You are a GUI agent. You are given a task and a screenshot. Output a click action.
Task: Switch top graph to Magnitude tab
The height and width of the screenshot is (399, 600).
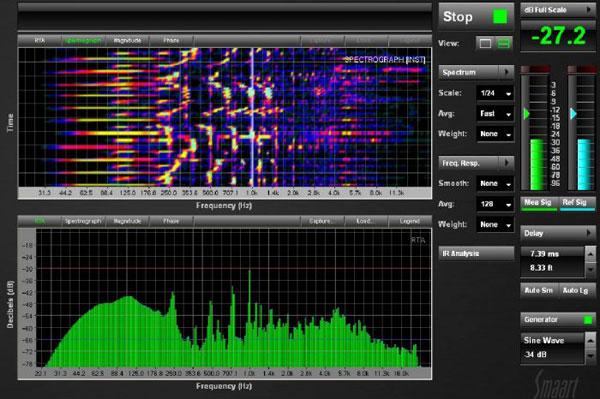tap(127, 40)
